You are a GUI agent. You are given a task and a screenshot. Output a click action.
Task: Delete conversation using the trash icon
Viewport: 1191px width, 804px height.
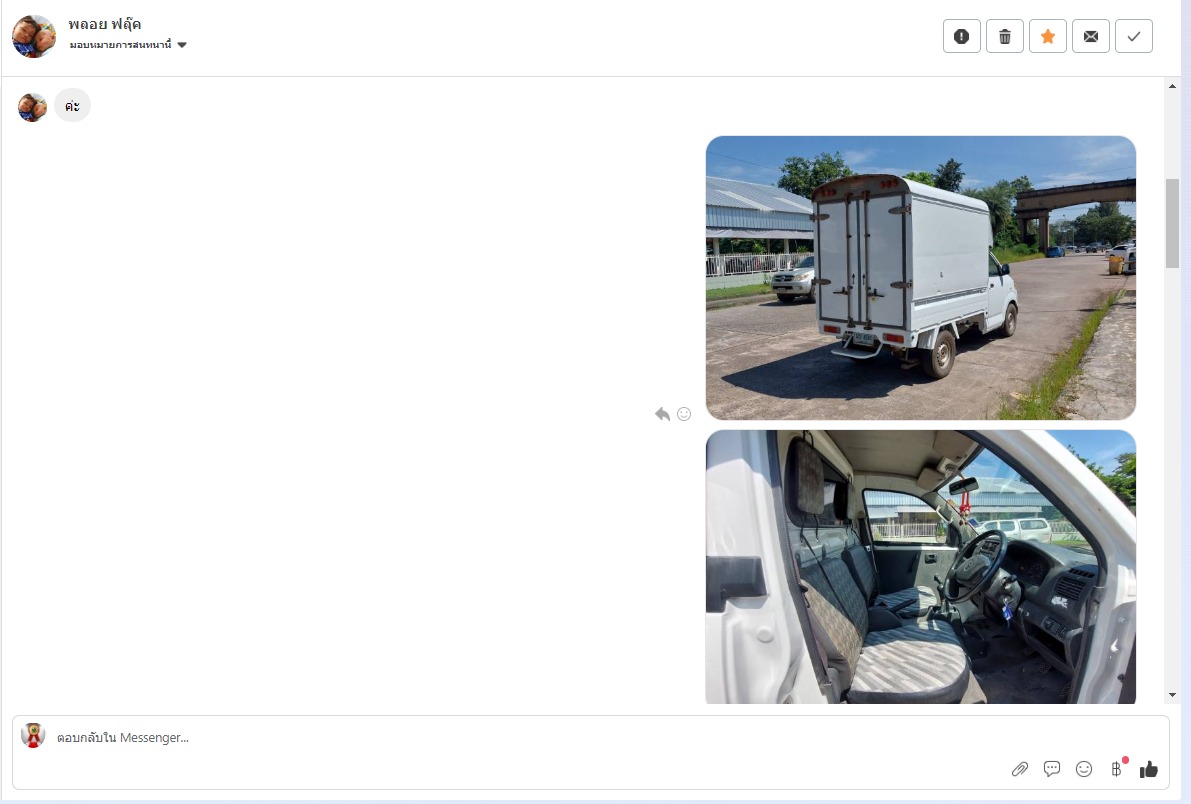1004,36
